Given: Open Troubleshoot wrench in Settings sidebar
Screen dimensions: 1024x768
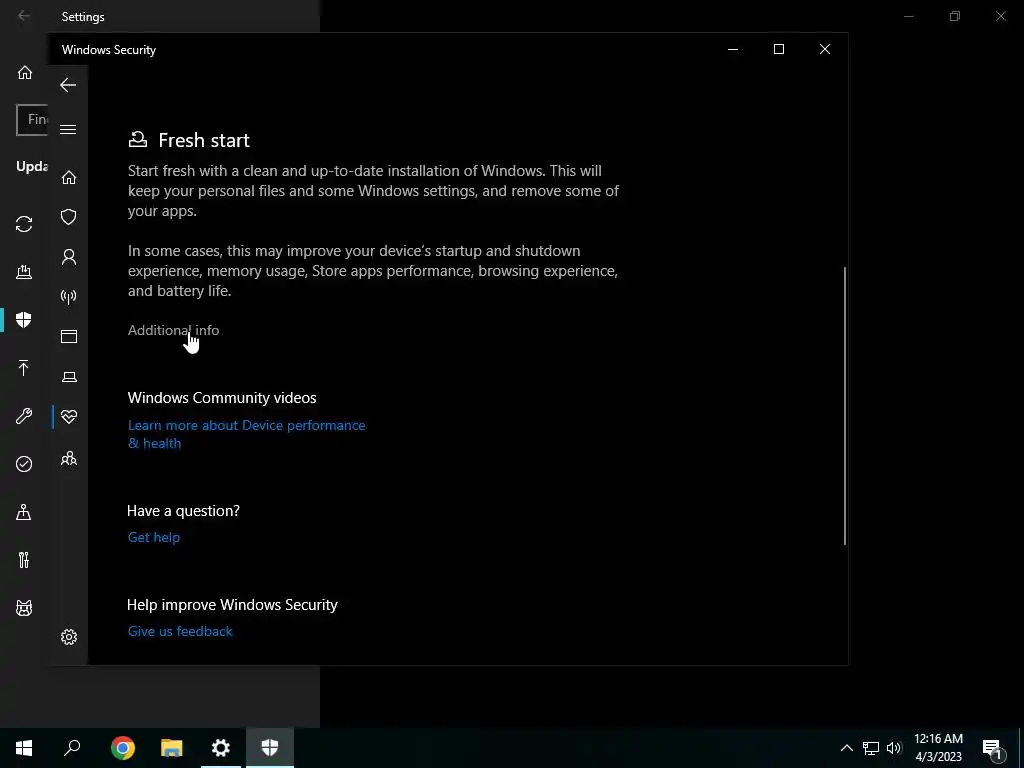Looking at the screenshot, I should click(x=24, y=416).
